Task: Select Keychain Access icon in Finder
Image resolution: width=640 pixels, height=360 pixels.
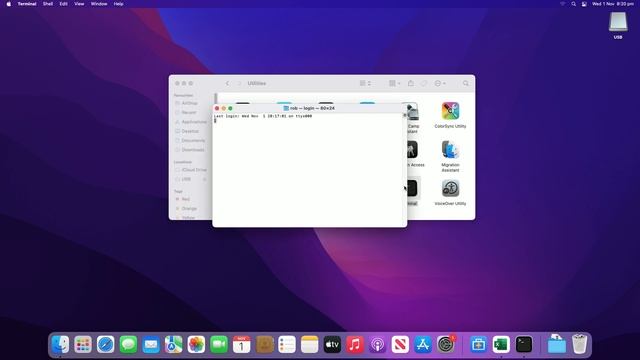Action: pos(412,149)
